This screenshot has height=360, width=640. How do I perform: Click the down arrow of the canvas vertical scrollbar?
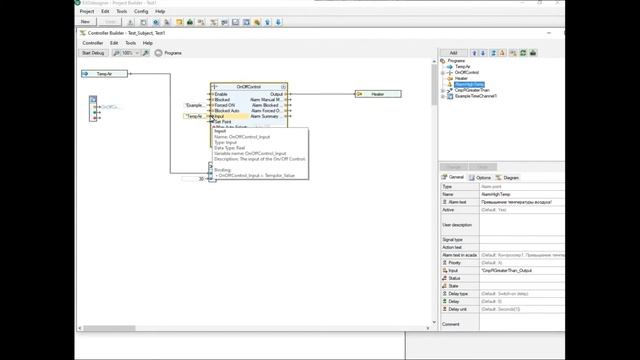click(x=434, y=322)
